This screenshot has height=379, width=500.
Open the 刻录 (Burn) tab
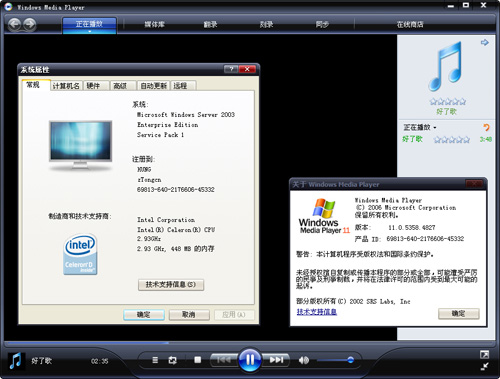click(266, 24)
